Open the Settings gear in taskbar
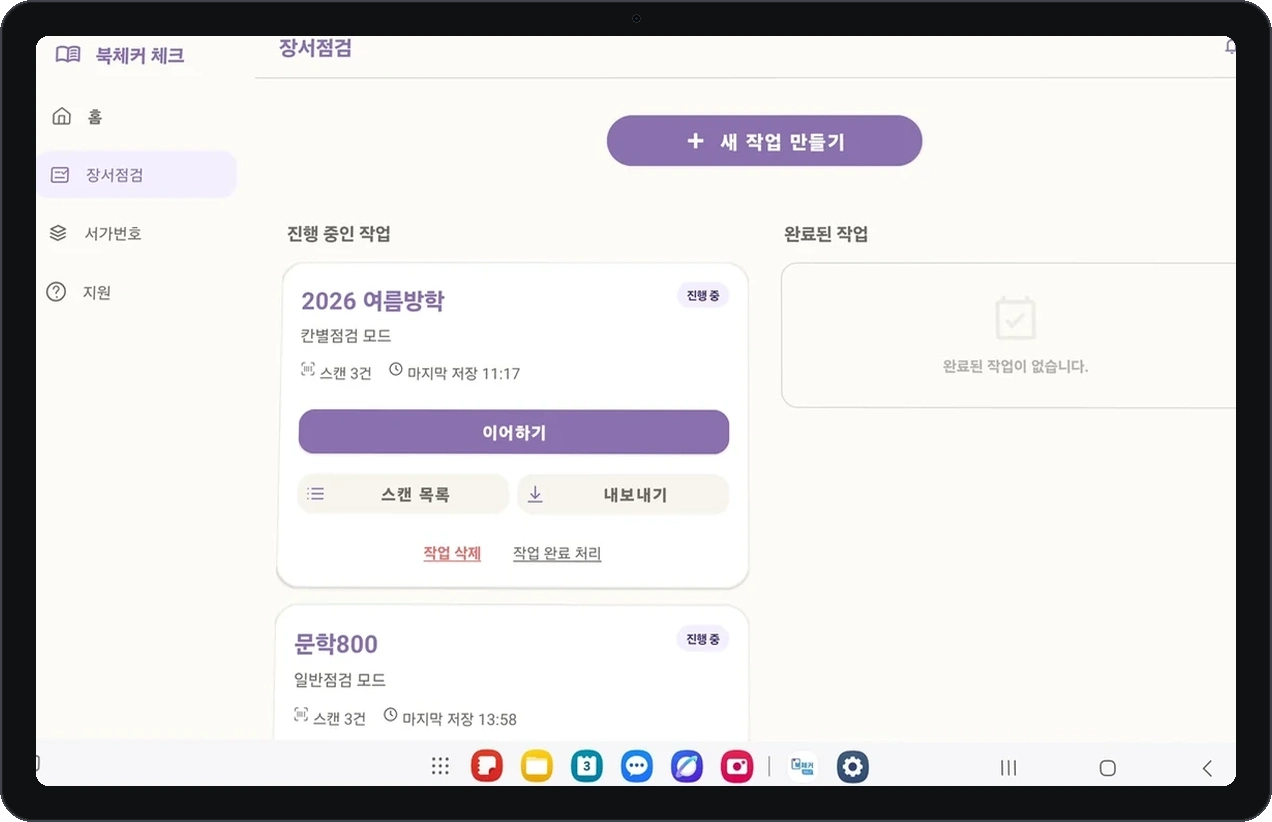Screen dimensions: 1272x822 853,767
